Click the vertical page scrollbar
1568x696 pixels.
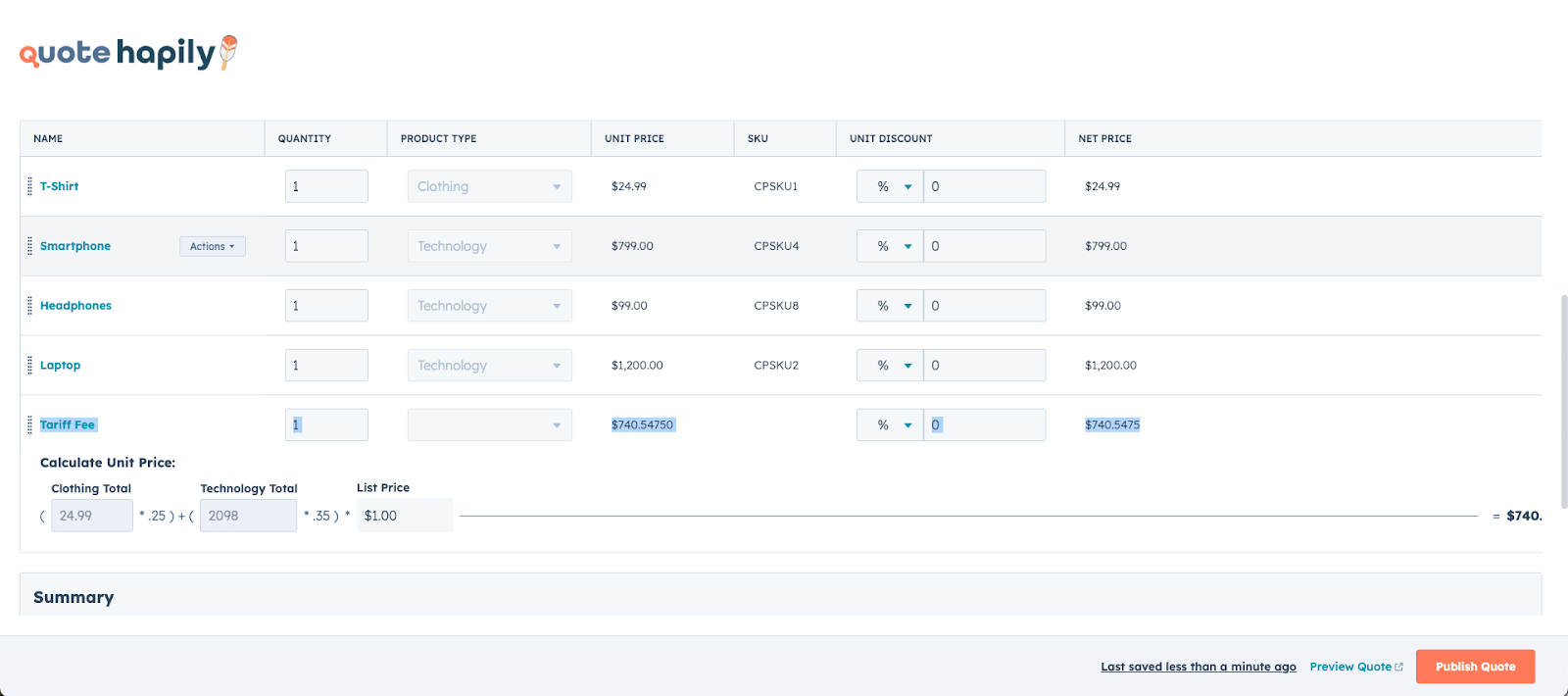coord(1563,392)
